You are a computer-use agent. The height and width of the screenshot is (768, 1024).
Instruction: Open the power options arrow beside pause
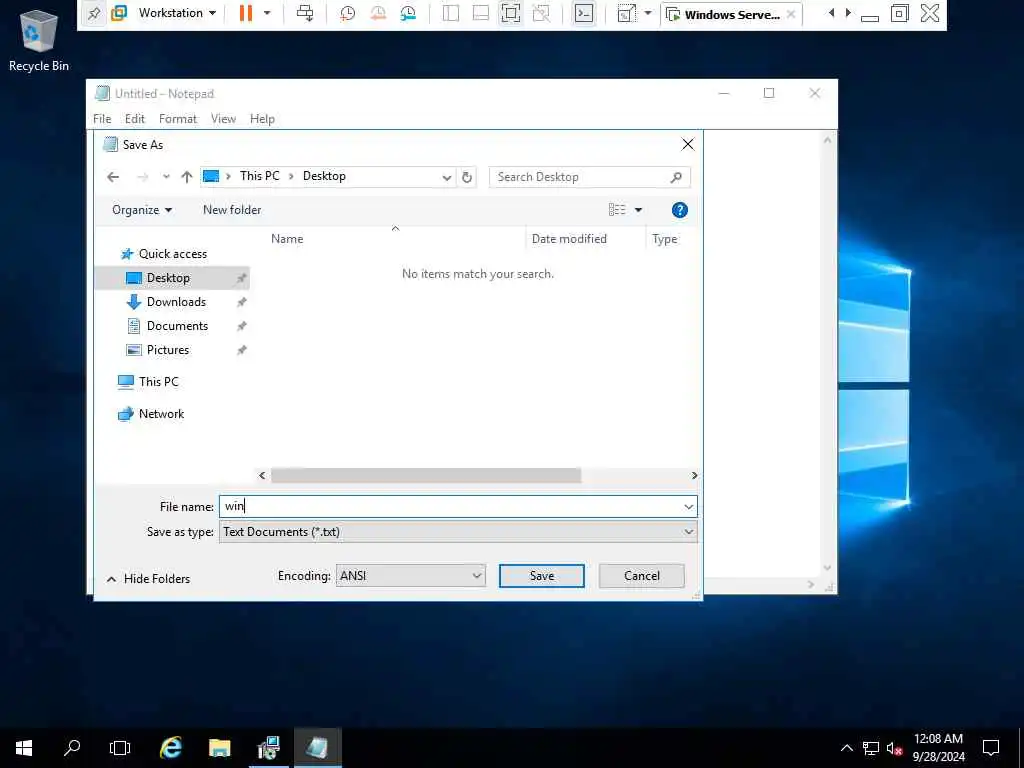tap(267, 13)
